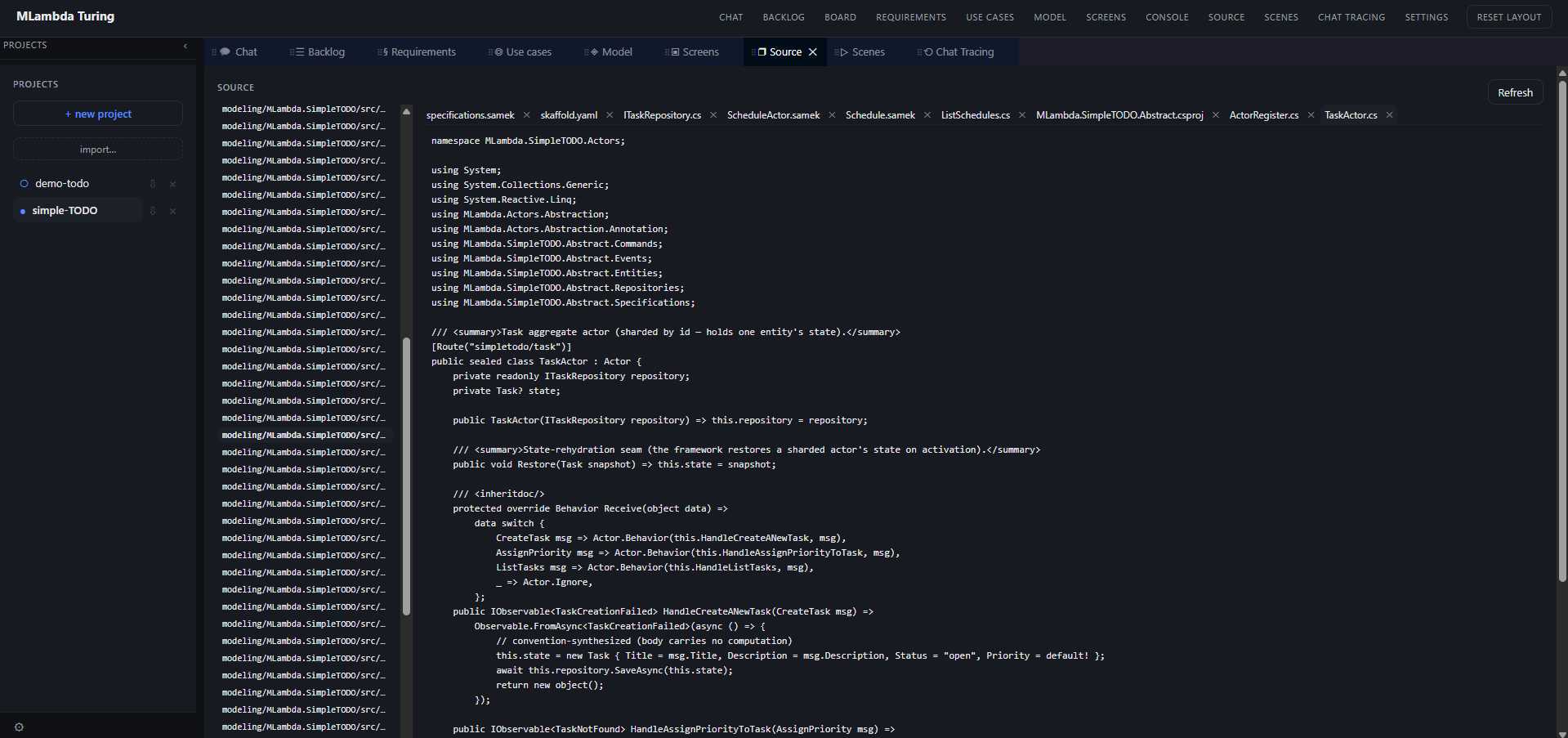Switch to the ITaskRepository.cs file tab
This screenshot has height=738, width=1568.
(x=663, y=115)
